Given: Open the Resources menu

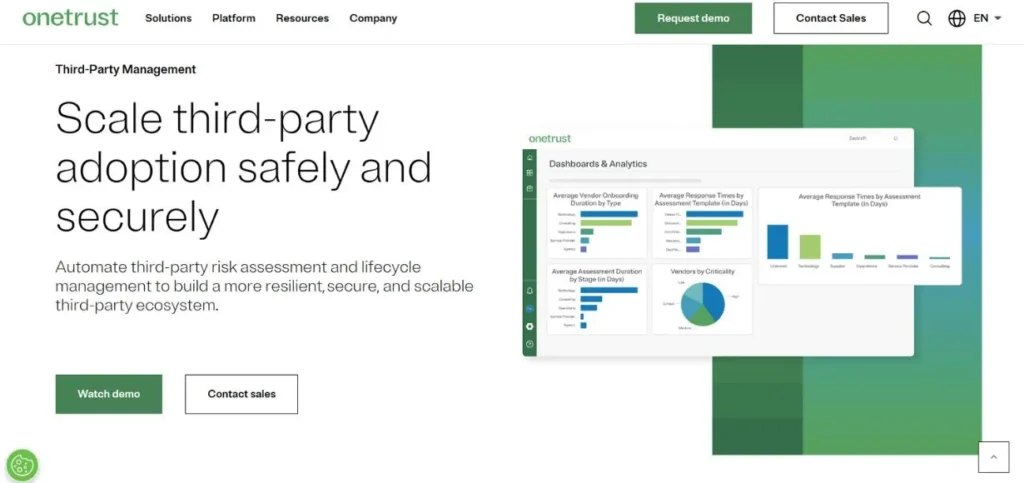Looking at the screenshot, I should [x=302, y=18].
